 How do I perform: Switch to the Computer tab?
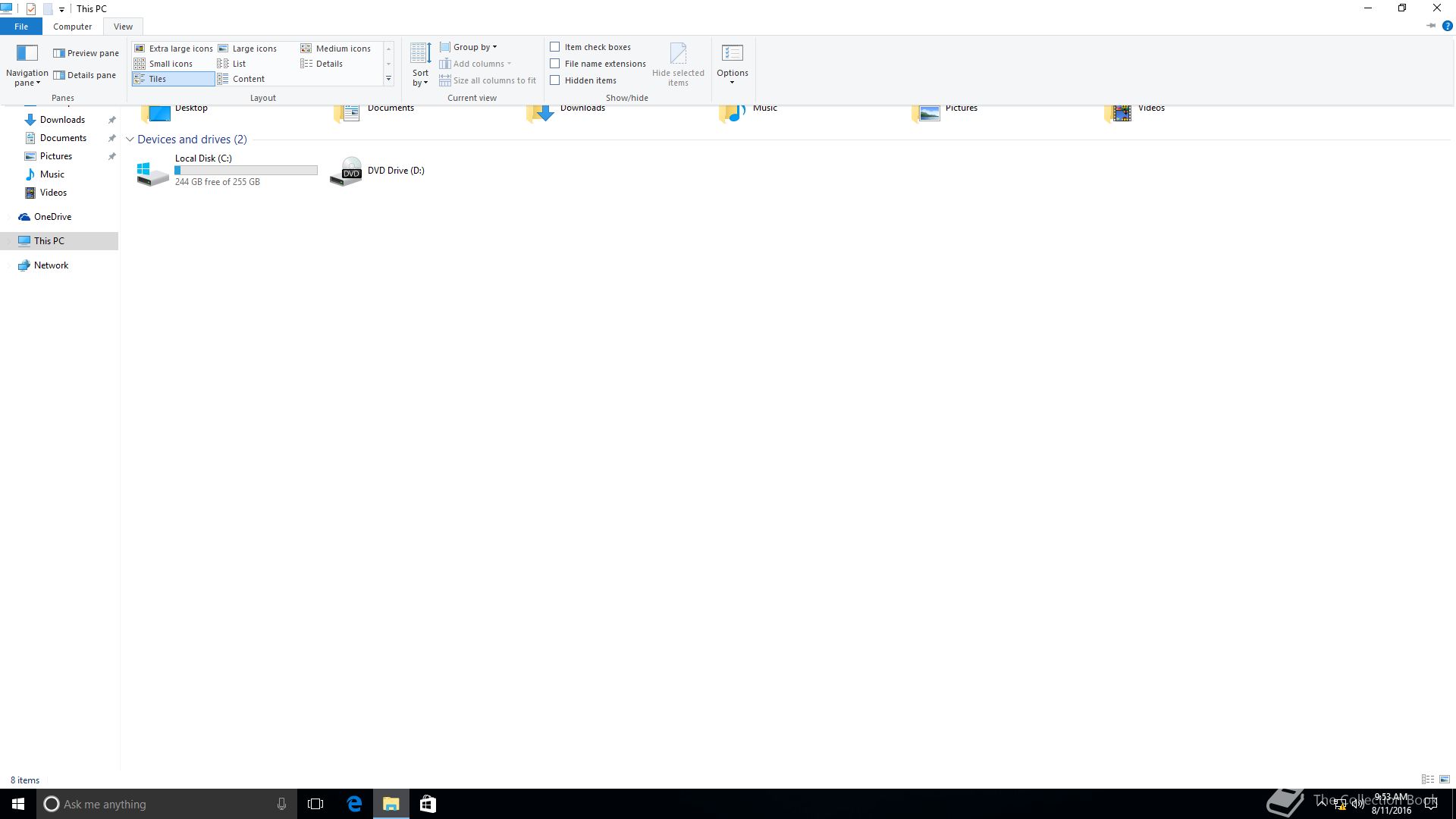coord(72,27)
